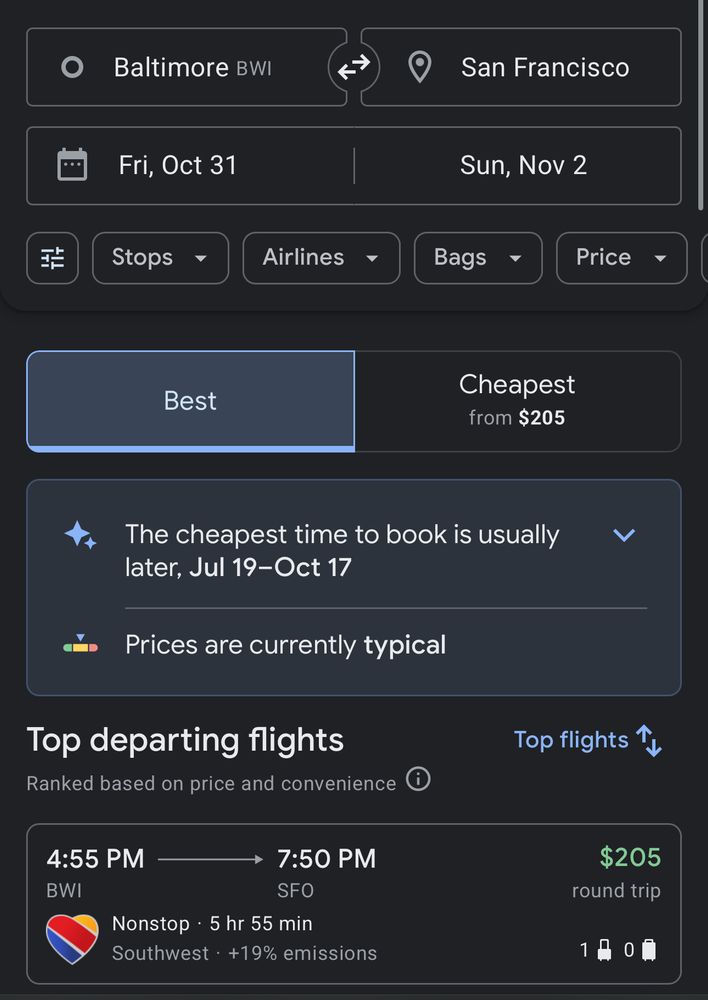Expand the Bags filter dropdown
The height and width of the screenshot is (1000, 708).
pyautogui.click(x=478, y=258)
